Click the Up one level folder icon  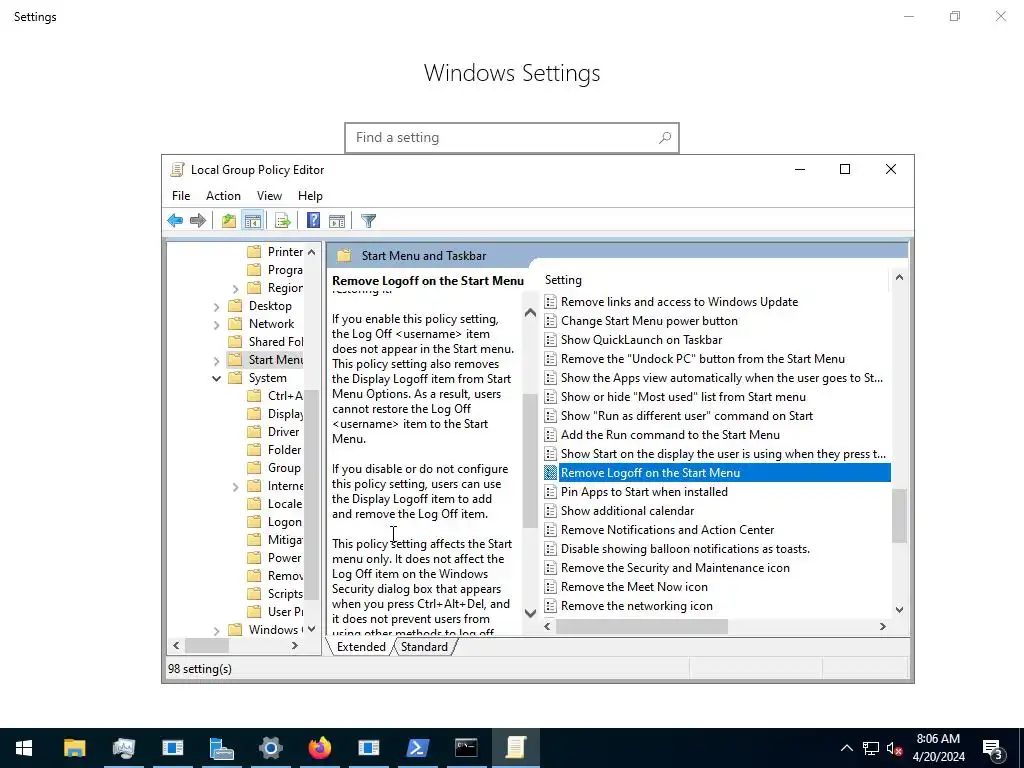click(x=229, y=221)
